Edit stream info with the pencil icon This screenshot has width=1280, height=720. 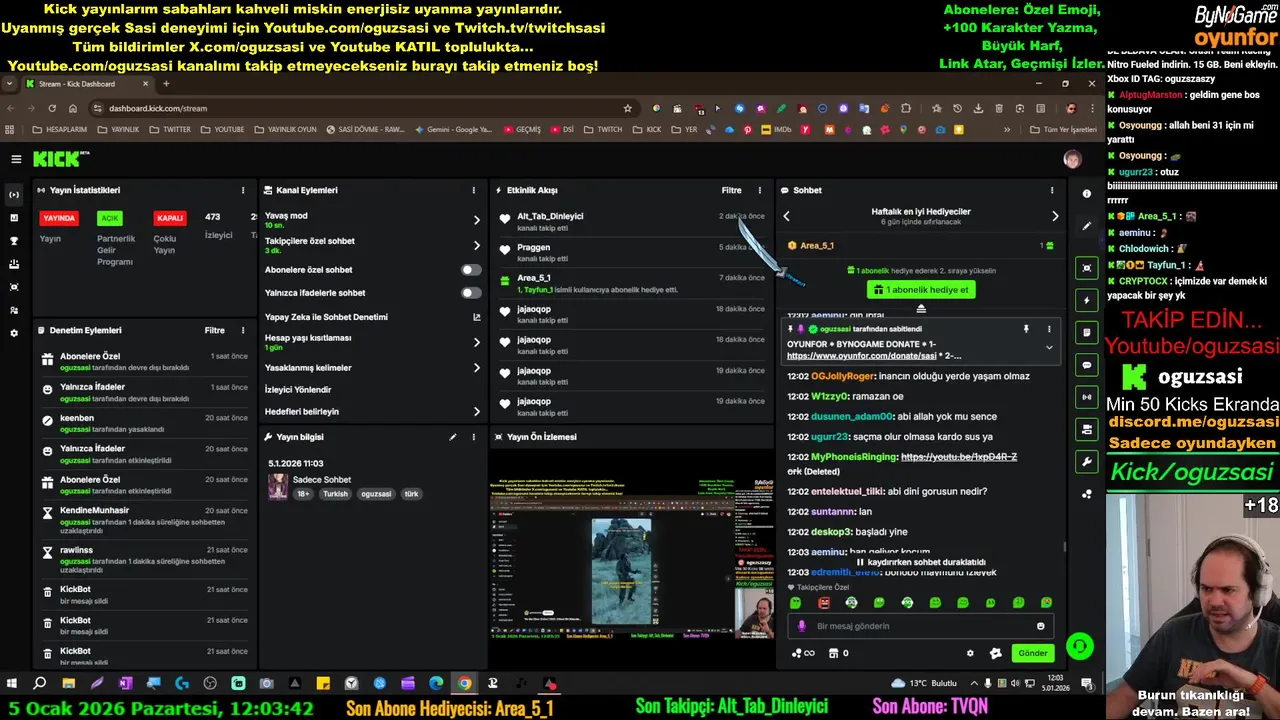[453, 437]
